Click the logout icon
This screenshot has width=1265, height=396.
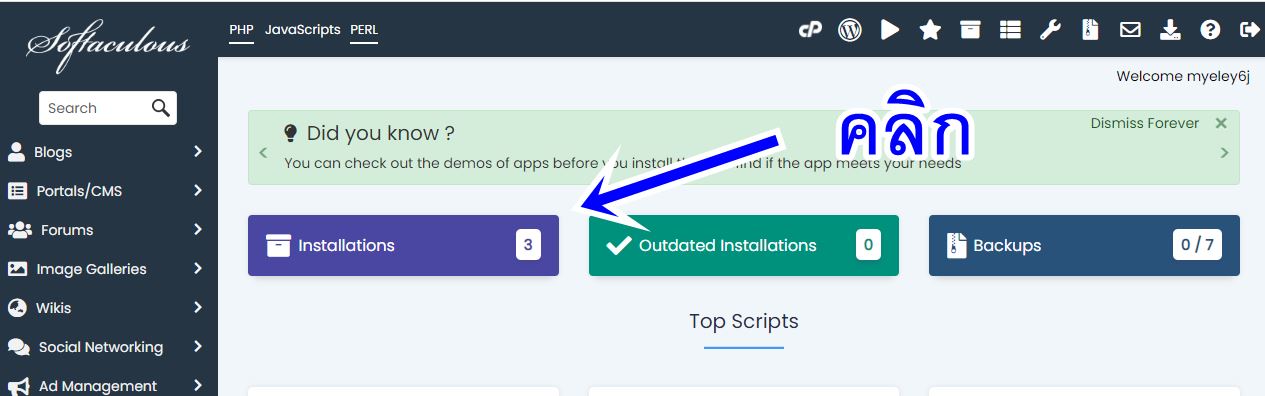(1249, 30)
